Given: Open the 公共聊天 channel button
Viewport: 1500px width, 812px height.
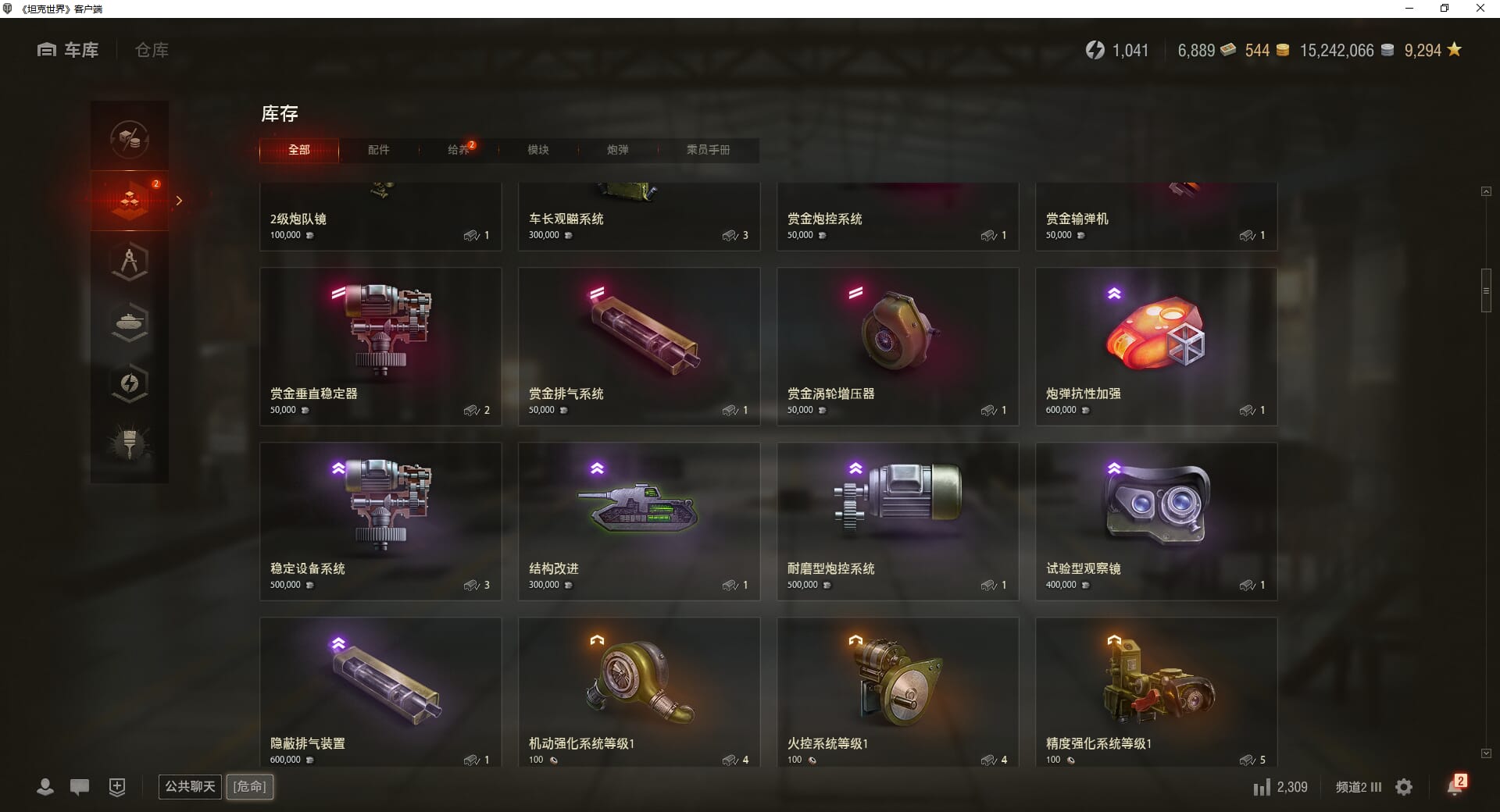Looking at the screenshot, I should tap(190, 786).
